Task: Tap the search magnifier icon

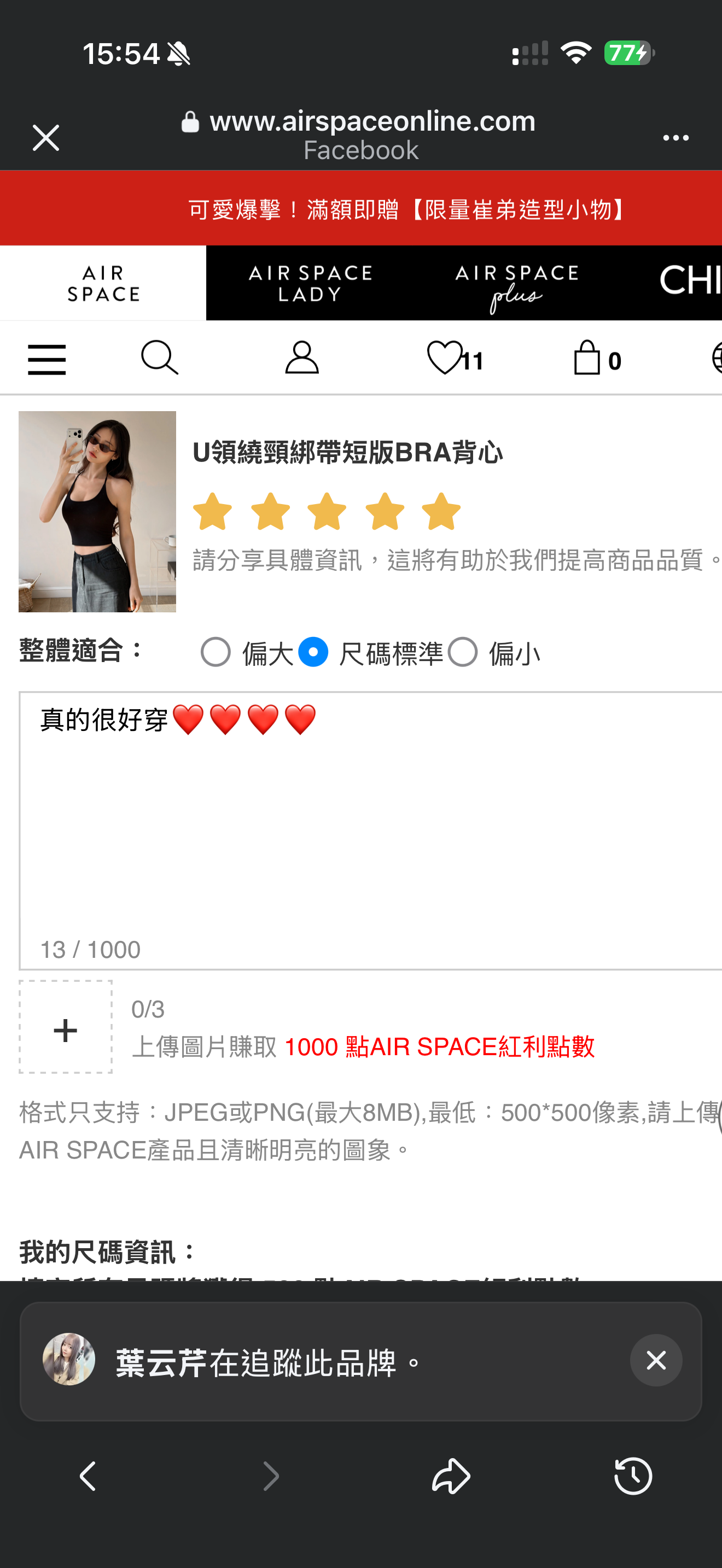Action: [x=160, y=358]
